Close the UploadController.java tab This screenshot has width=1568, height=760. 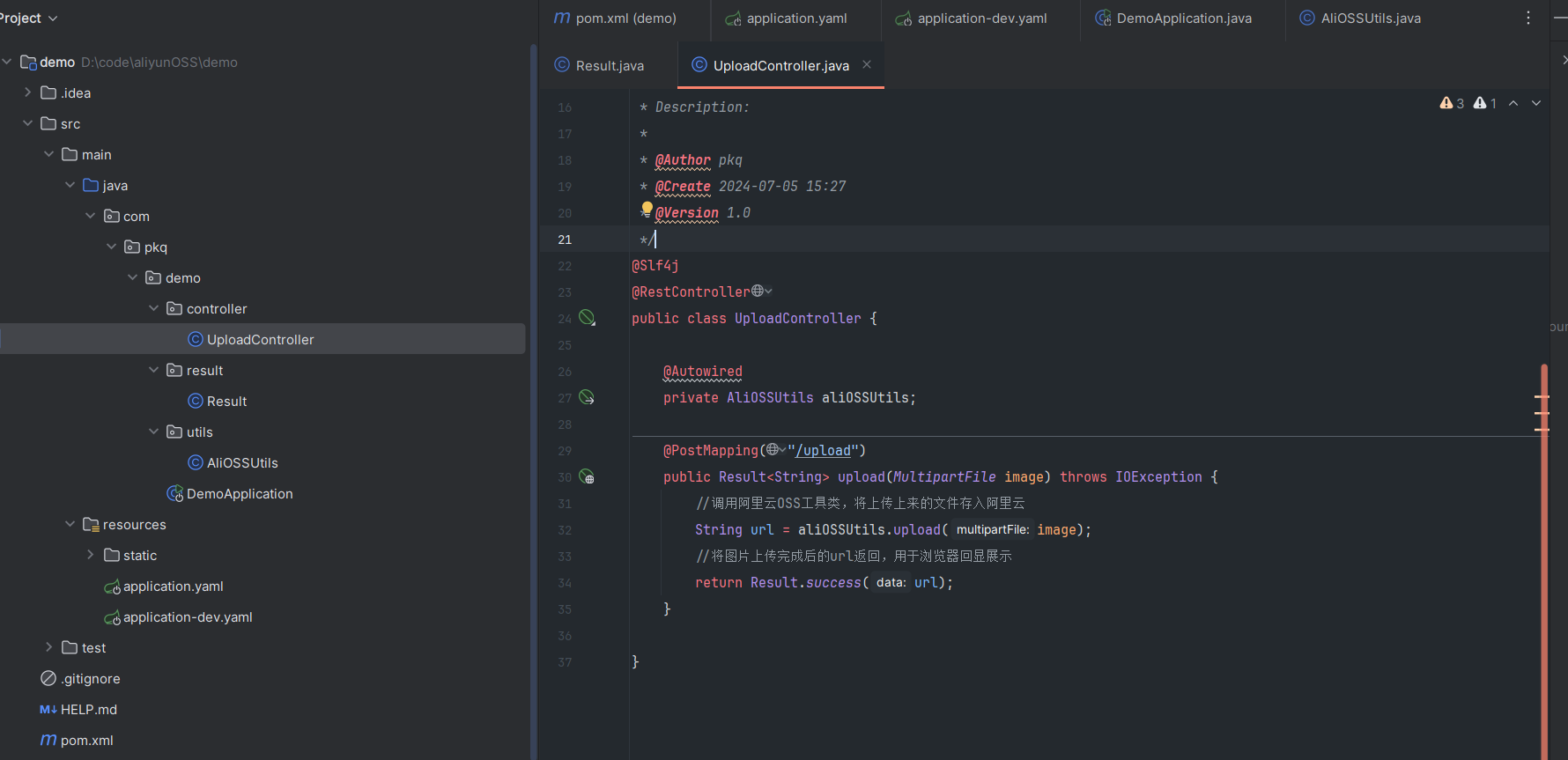coord(867,64)
